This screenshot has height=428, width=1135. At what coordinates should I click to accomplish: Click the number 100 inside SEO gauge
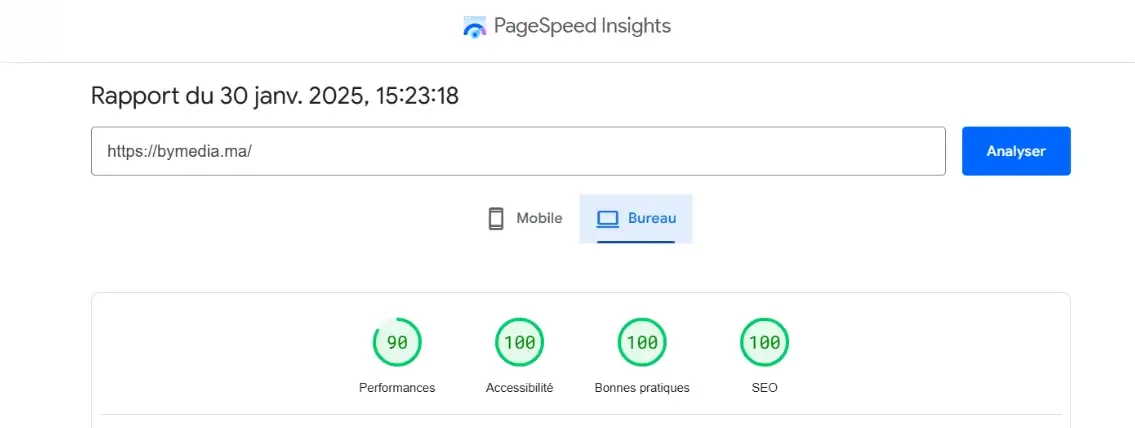[x=764, y=343]
